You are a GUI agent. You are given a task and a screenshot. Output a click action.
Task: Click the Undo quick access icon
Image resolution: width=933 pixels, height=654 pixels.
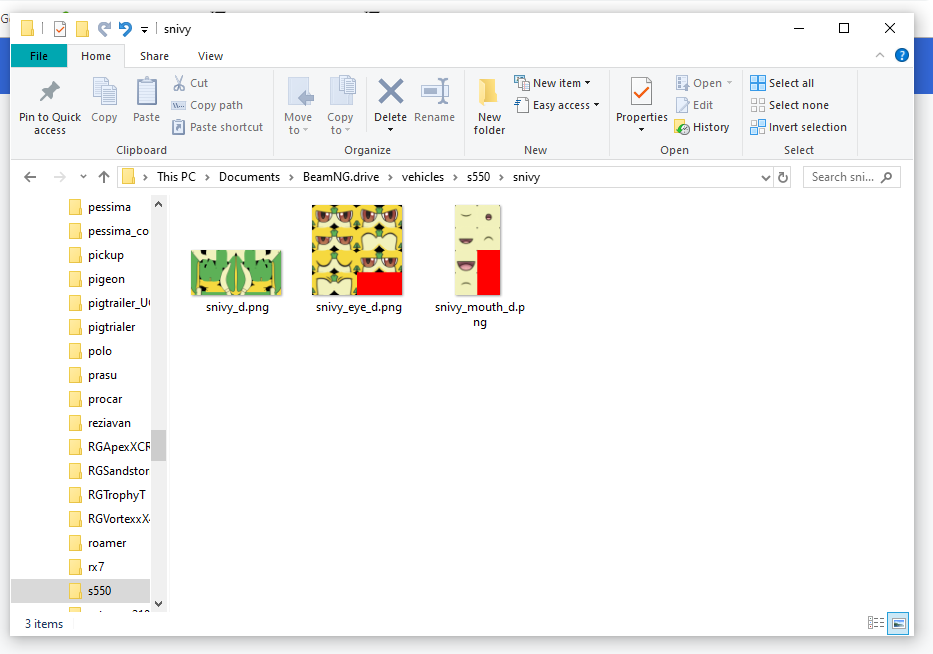click(125, 28)
